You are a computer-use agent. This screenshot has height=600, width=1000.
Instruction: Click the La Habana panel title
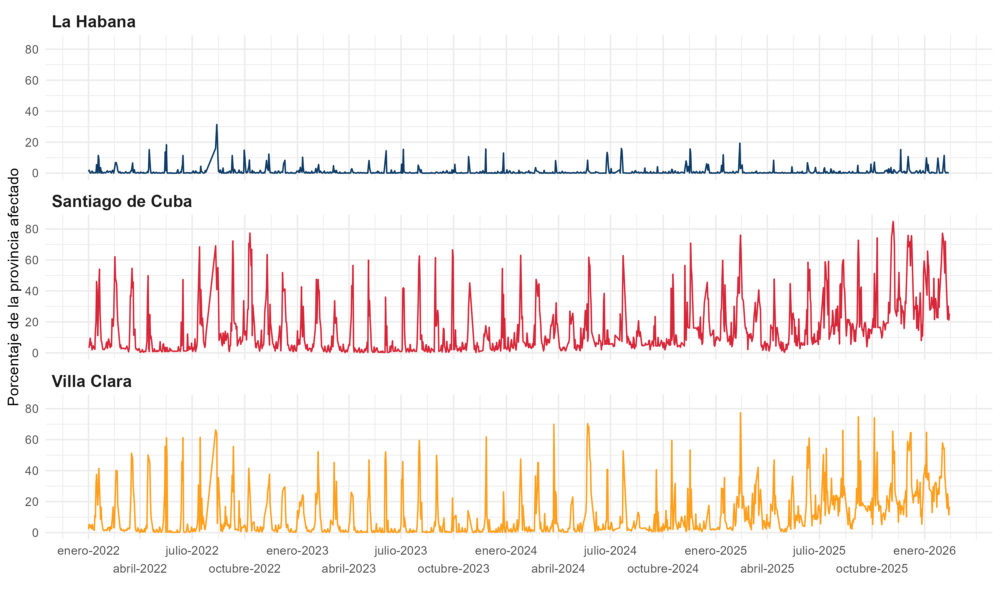(94, 21)
